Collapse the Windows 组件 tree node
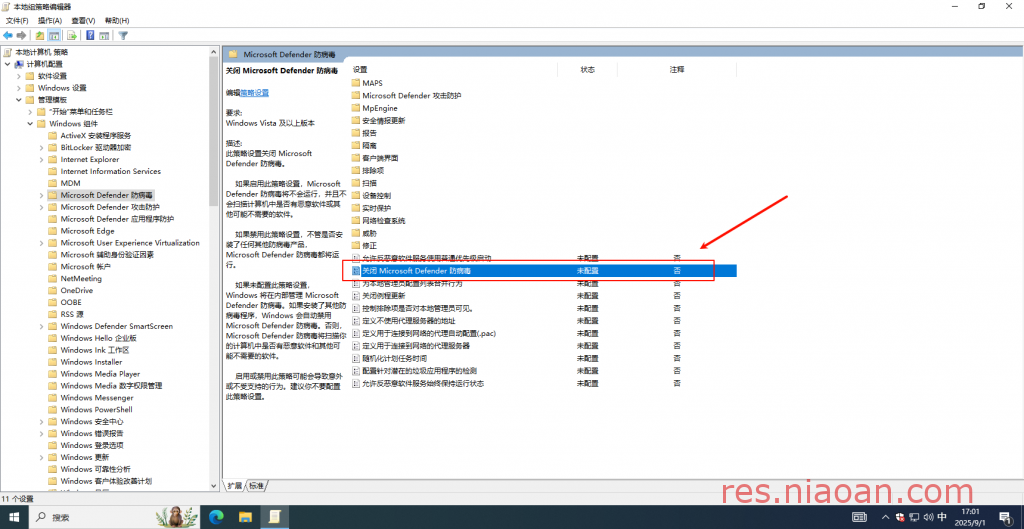The height and width of the screenshot is (529, 1024). point(30,123)
